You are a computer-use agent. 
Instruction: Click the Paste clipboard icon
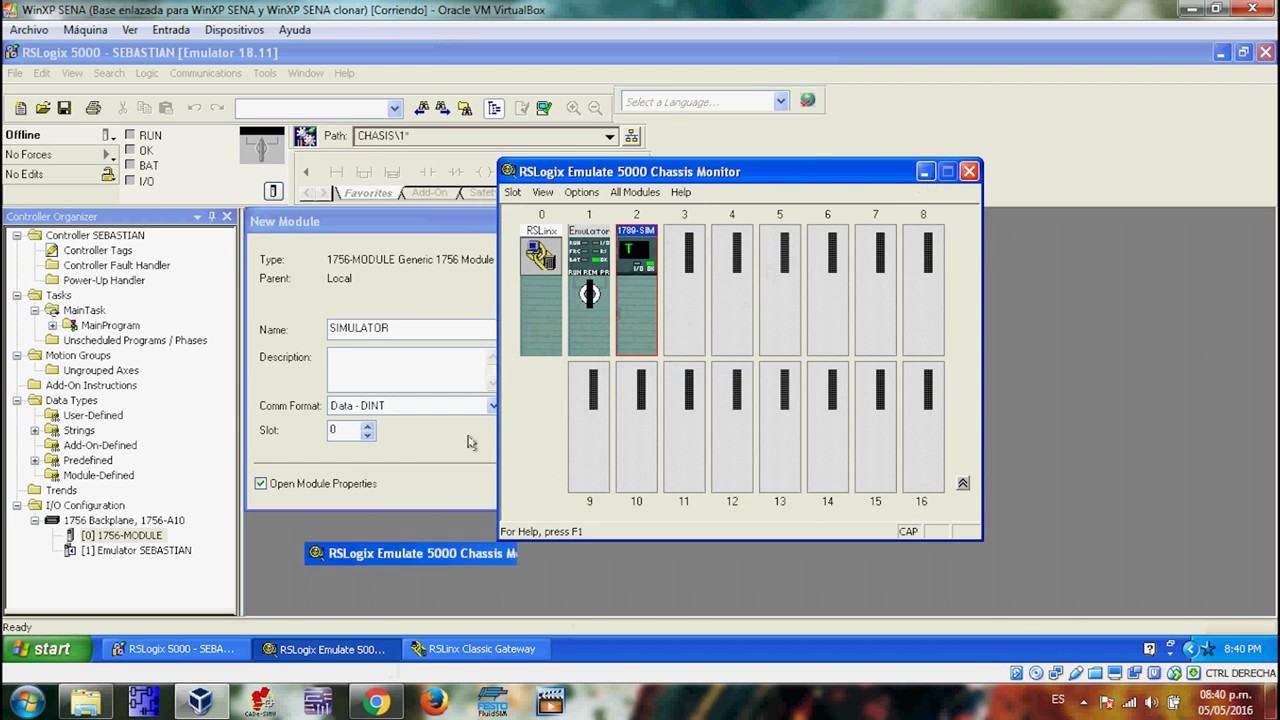[166, 108]
